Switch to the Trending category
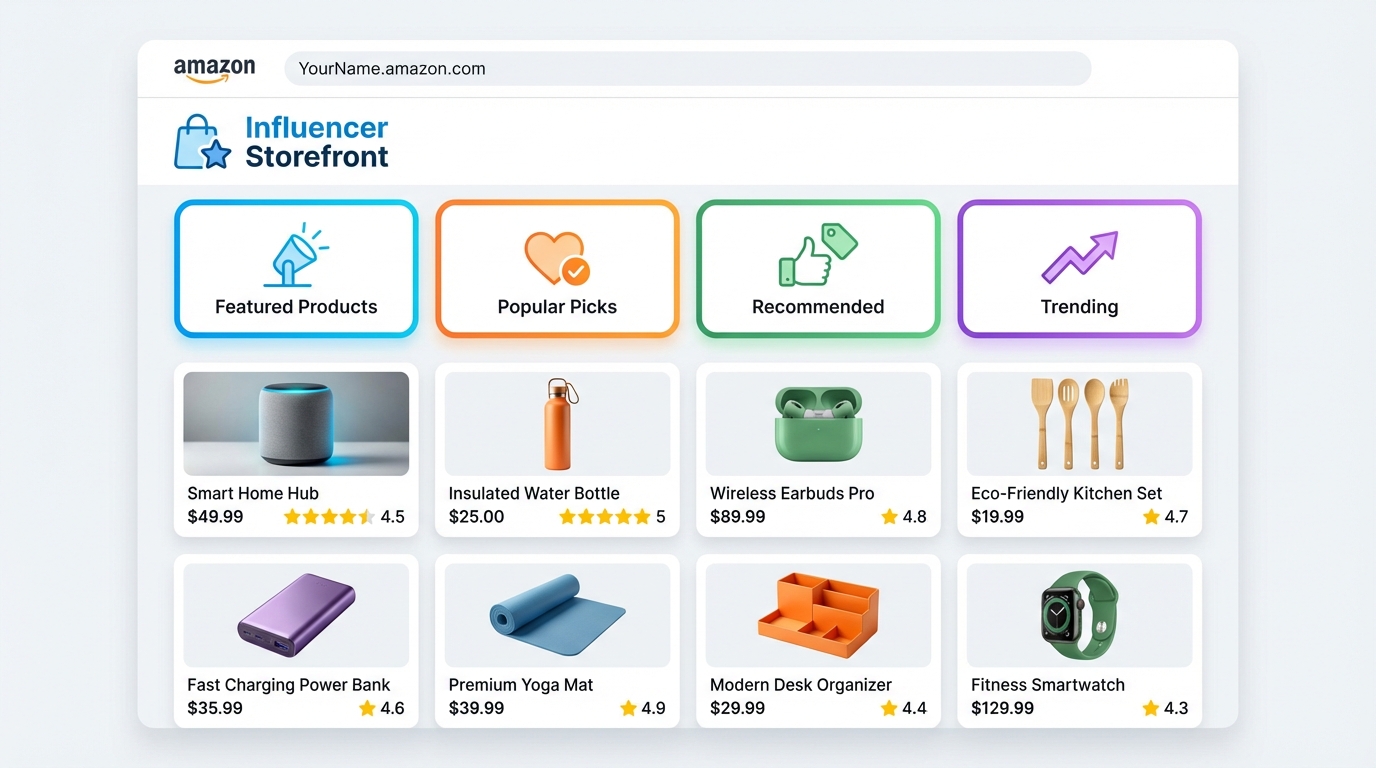1376x768 pixels. pyautogui.click(x=1078, y=268)
